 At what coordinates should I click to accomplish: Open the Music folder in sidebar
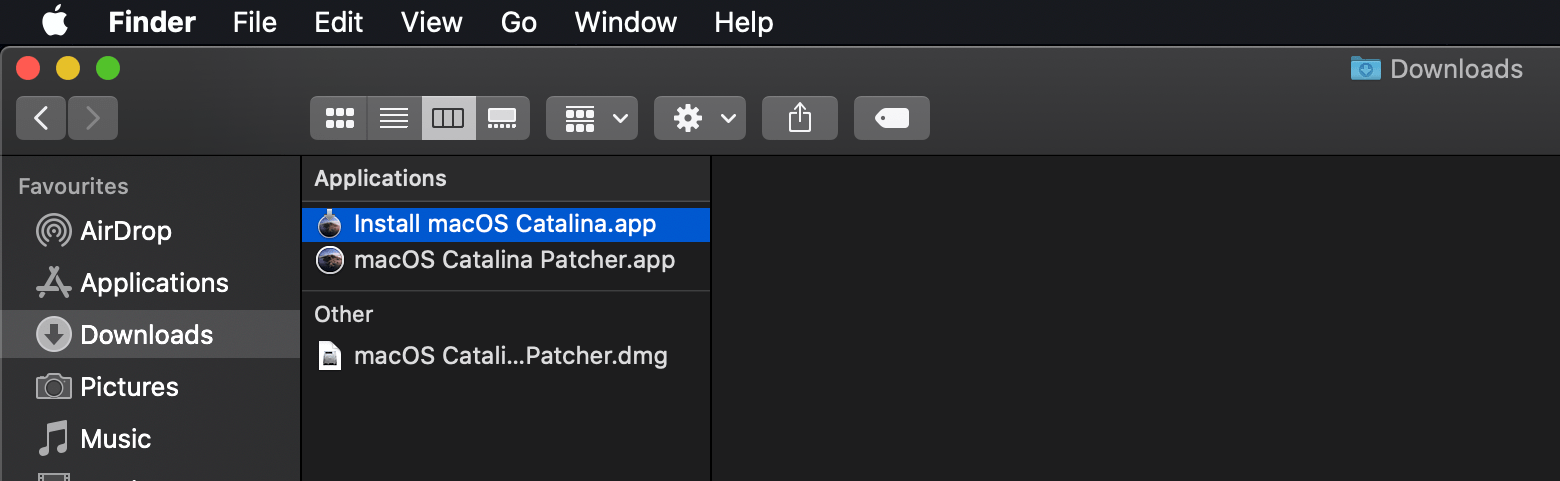[x=115, y=439]
